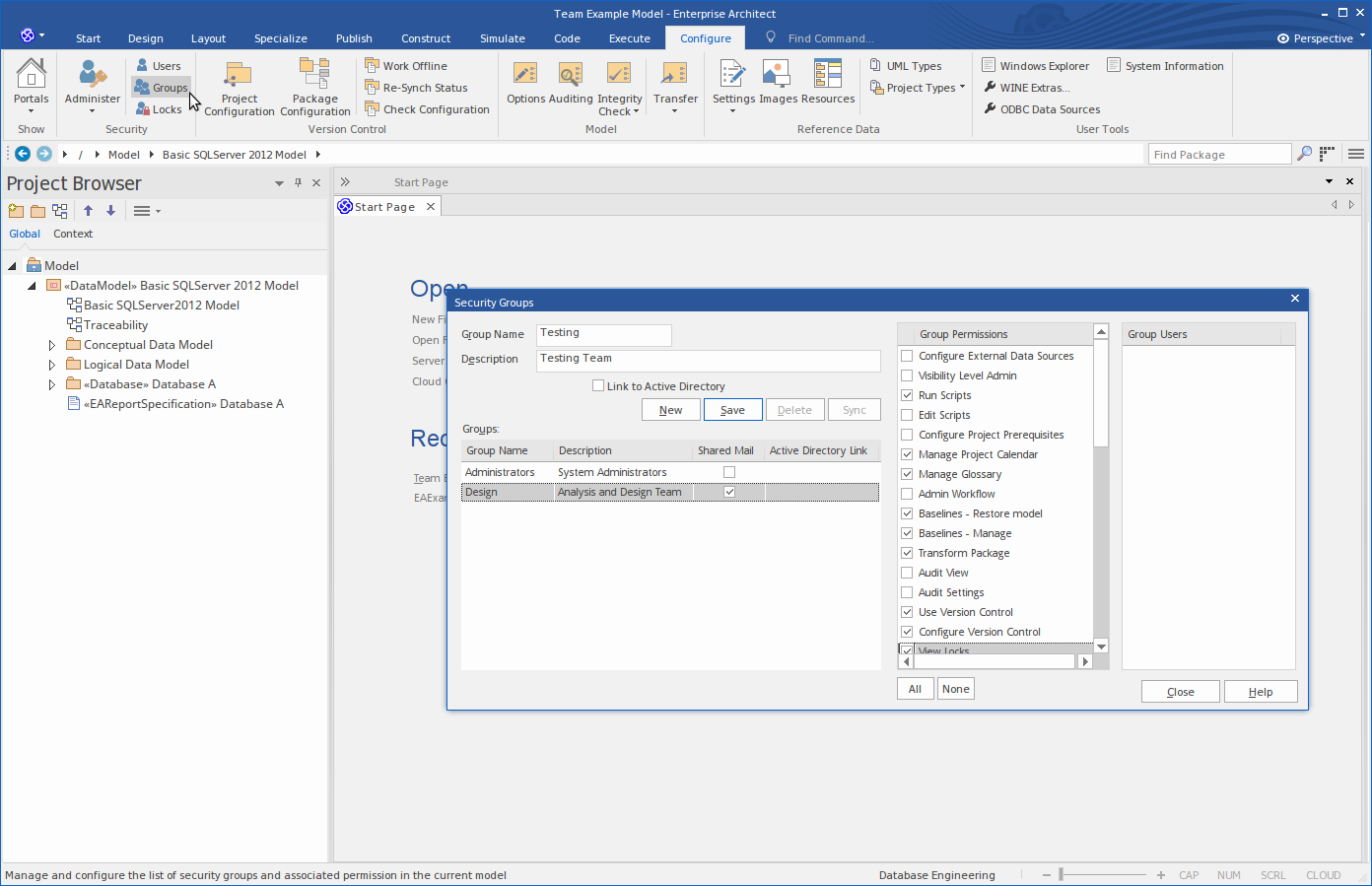
Task: Click the Group Name text field
Action: click(x=603, y=334)
